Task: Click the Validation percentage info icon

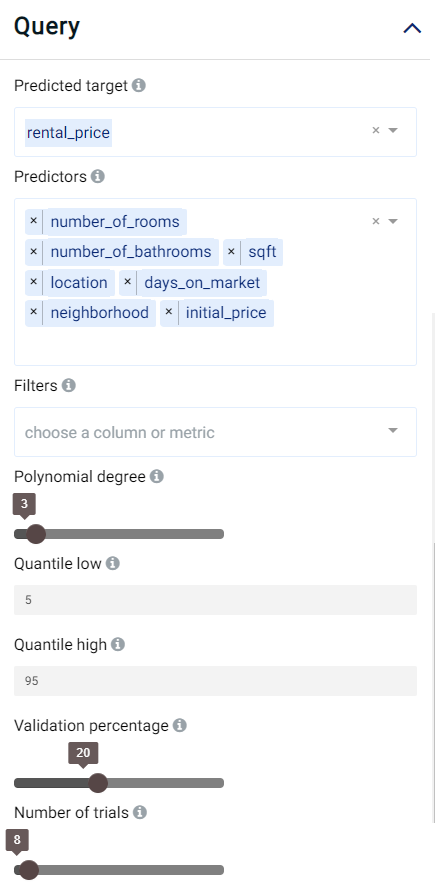Action: coord(180,725)
